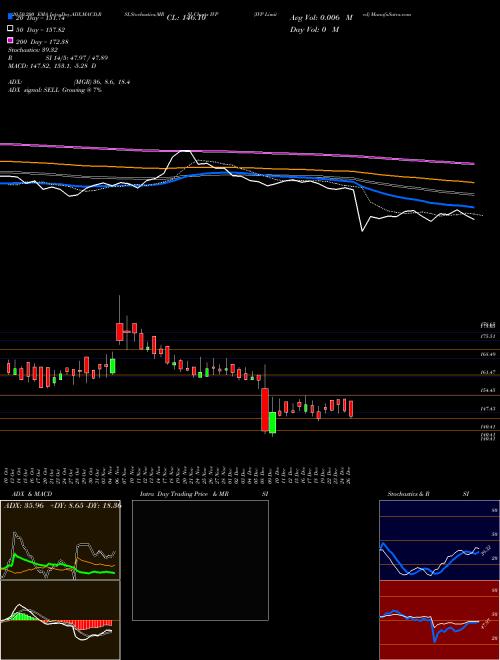This screenshot has width=500, height=660.
Task: Click the 161.47 price axis label
Action: 489,373
